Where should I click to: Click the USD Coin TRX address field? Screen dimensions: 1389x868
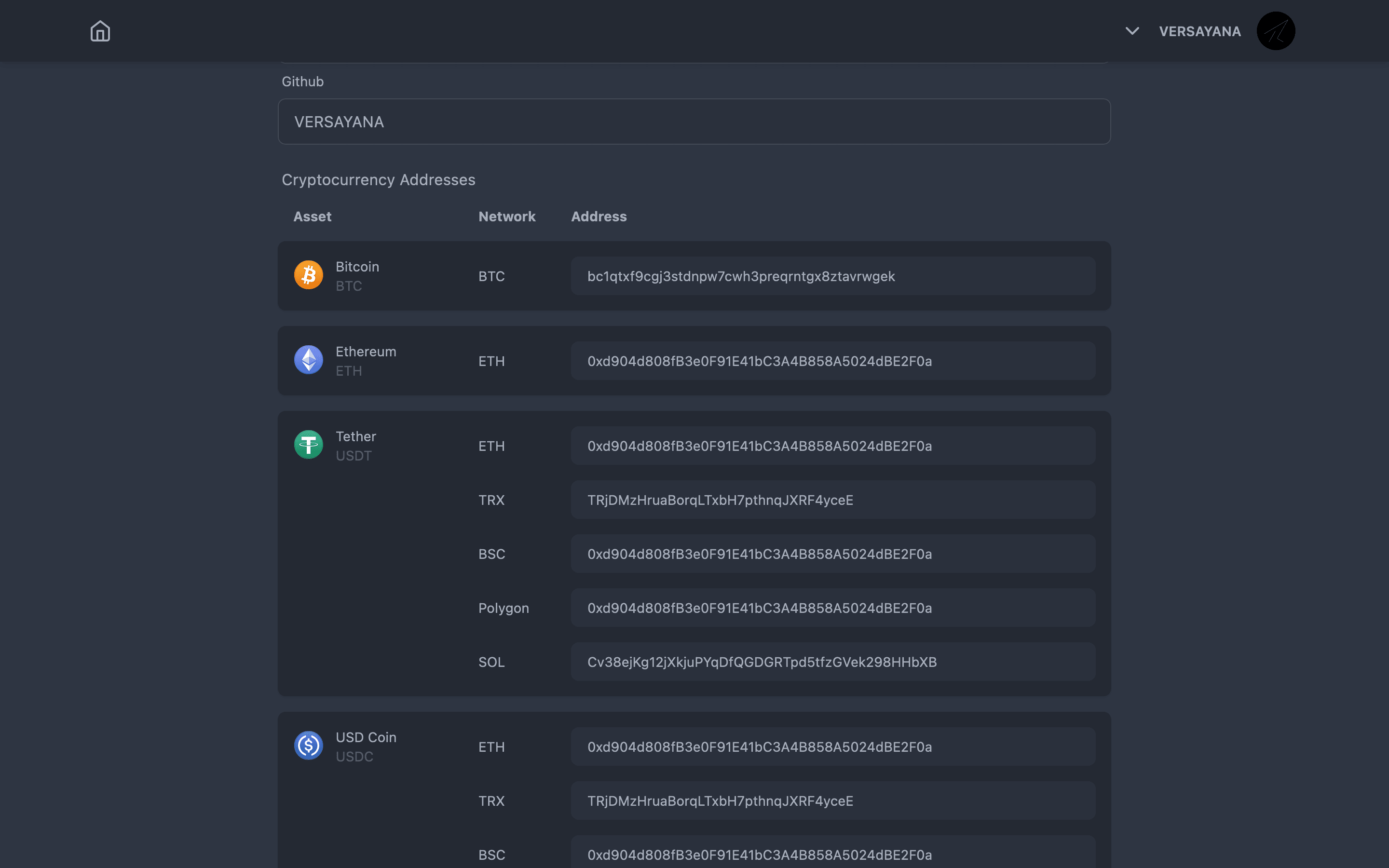832,800
